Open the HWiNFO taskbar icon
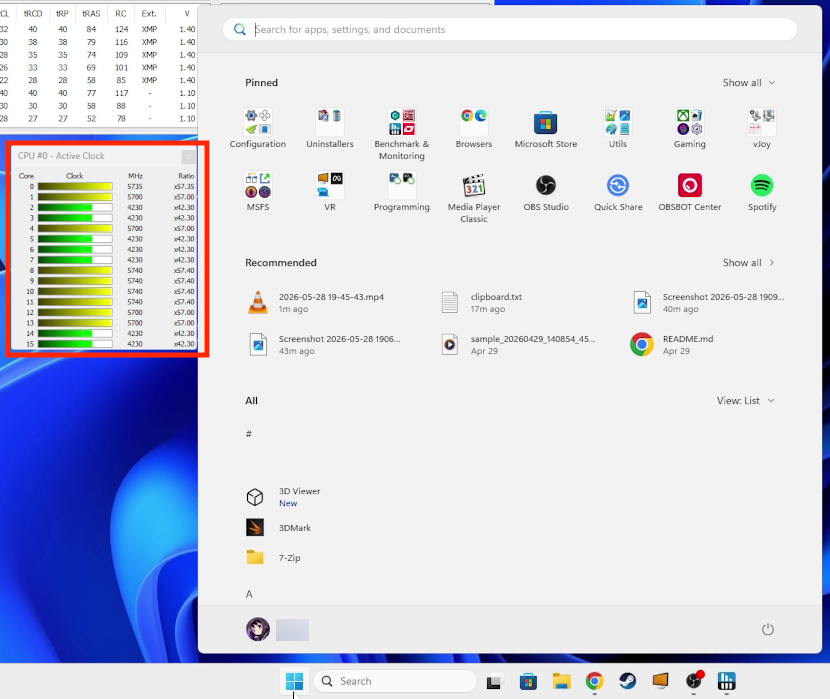Screen dimensions: 830x699 pos(726,681)
